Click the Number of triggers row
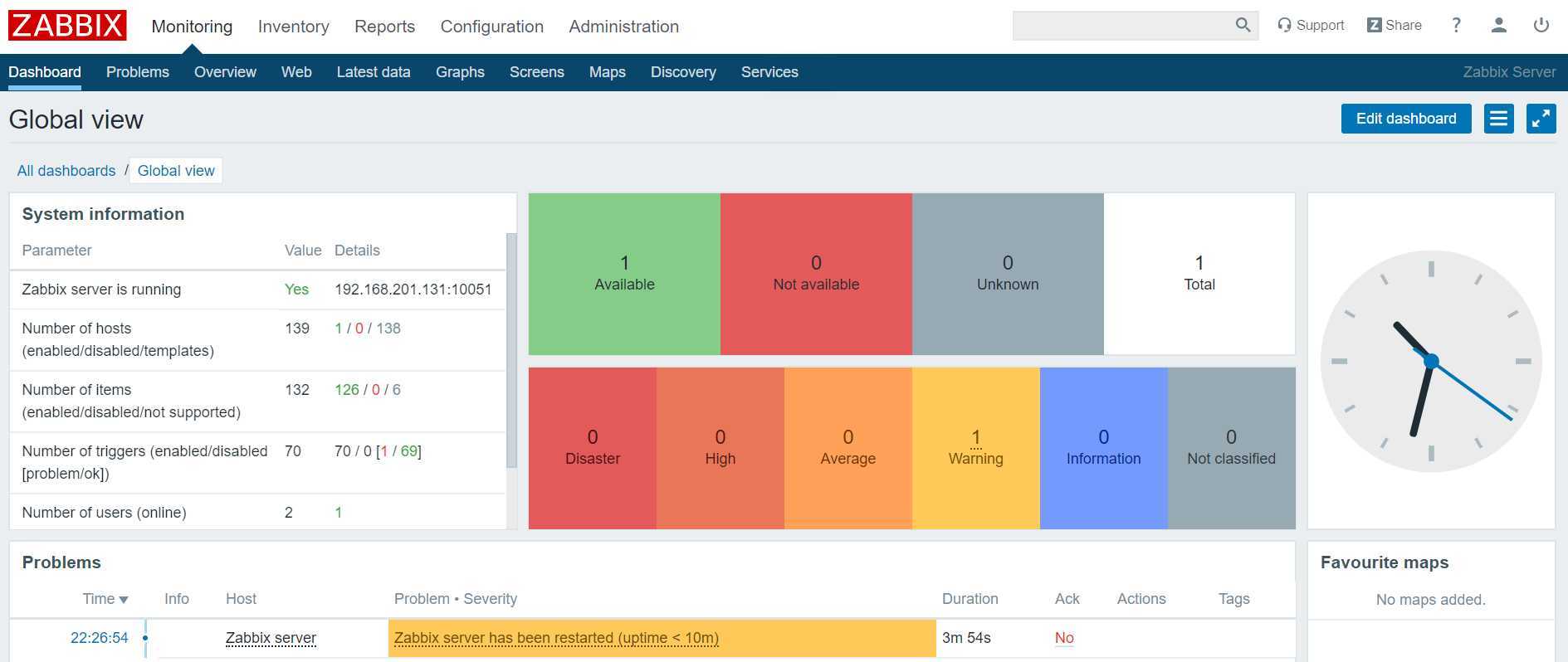Viewport: 1568px width, 662px height. point(257,463)
